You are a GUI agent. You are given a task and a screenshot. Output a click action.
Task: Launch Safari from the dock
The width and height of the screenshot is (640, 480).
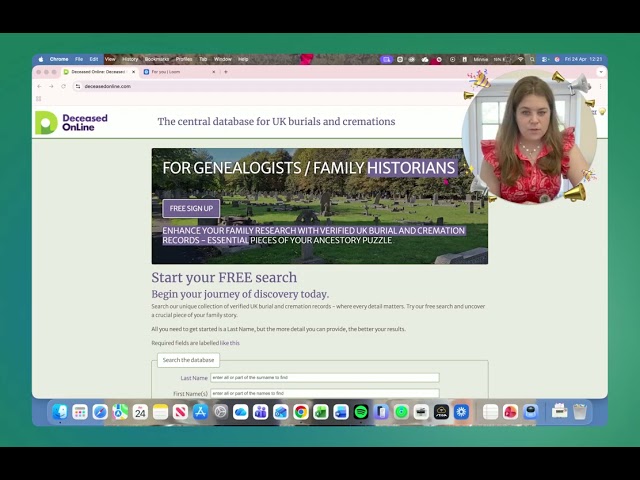100,412
